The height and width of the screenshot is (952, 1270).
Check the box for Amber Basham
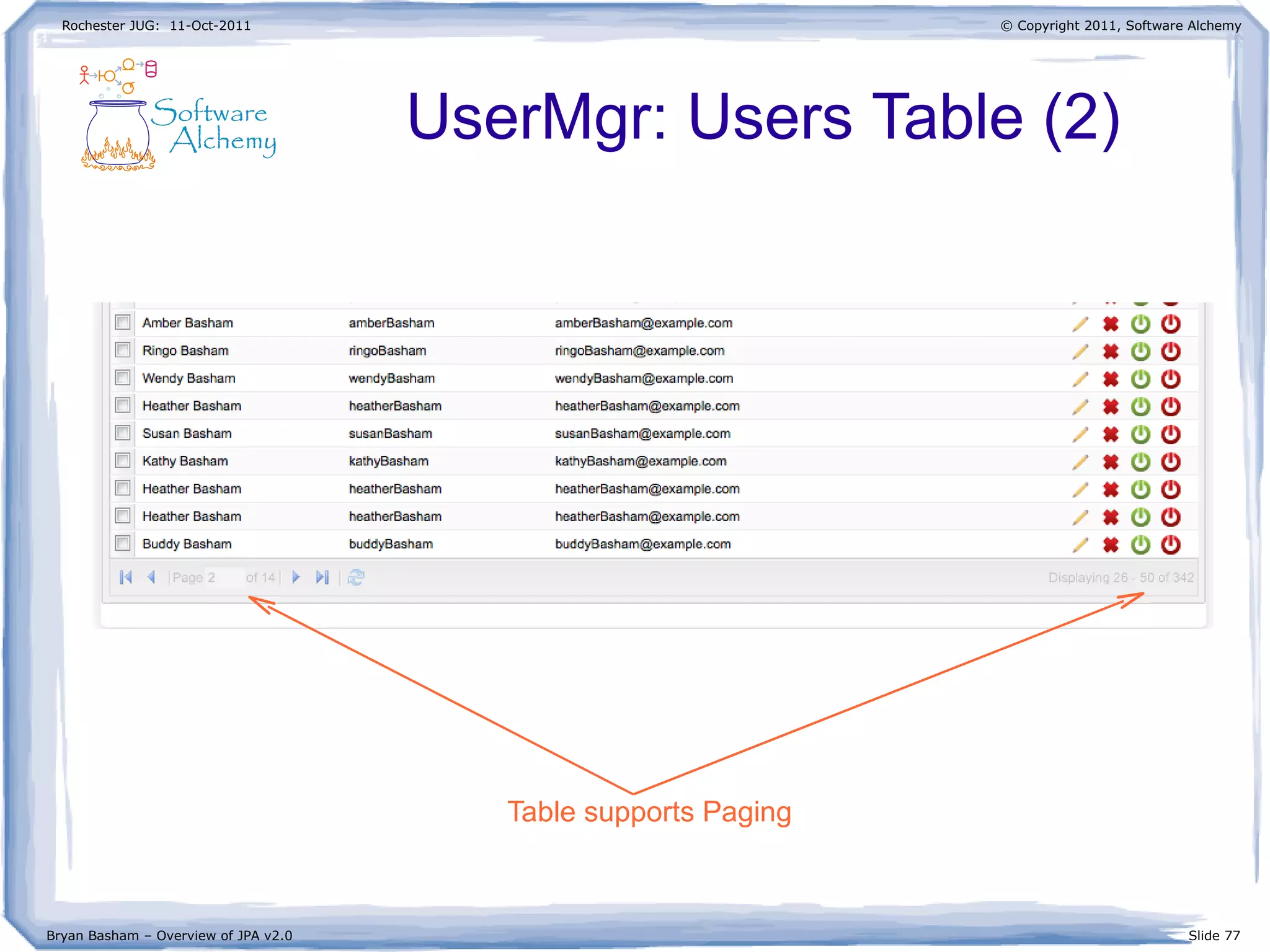123,323
